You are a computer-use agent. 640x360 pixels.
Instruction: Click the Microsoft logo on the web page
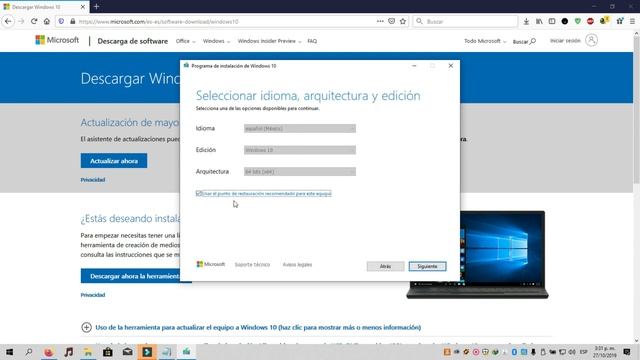57,40
